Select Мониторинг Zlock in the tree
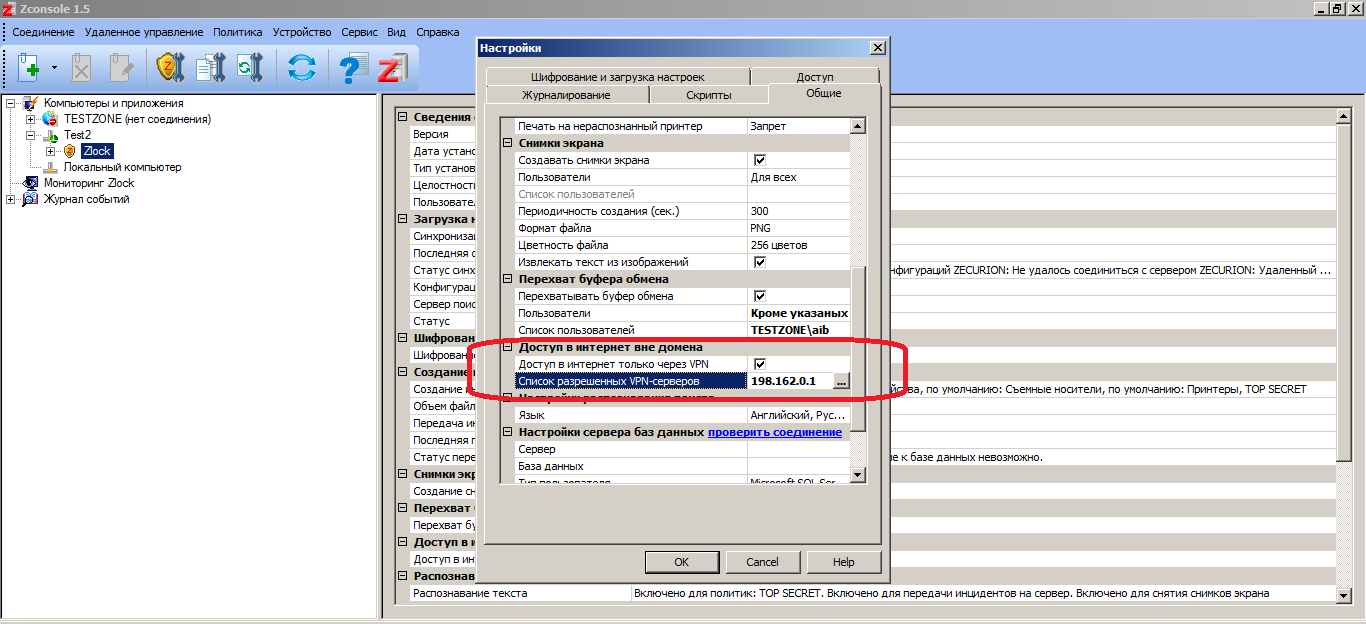Viewport: 1366px width, 624px height. (89, 183)
